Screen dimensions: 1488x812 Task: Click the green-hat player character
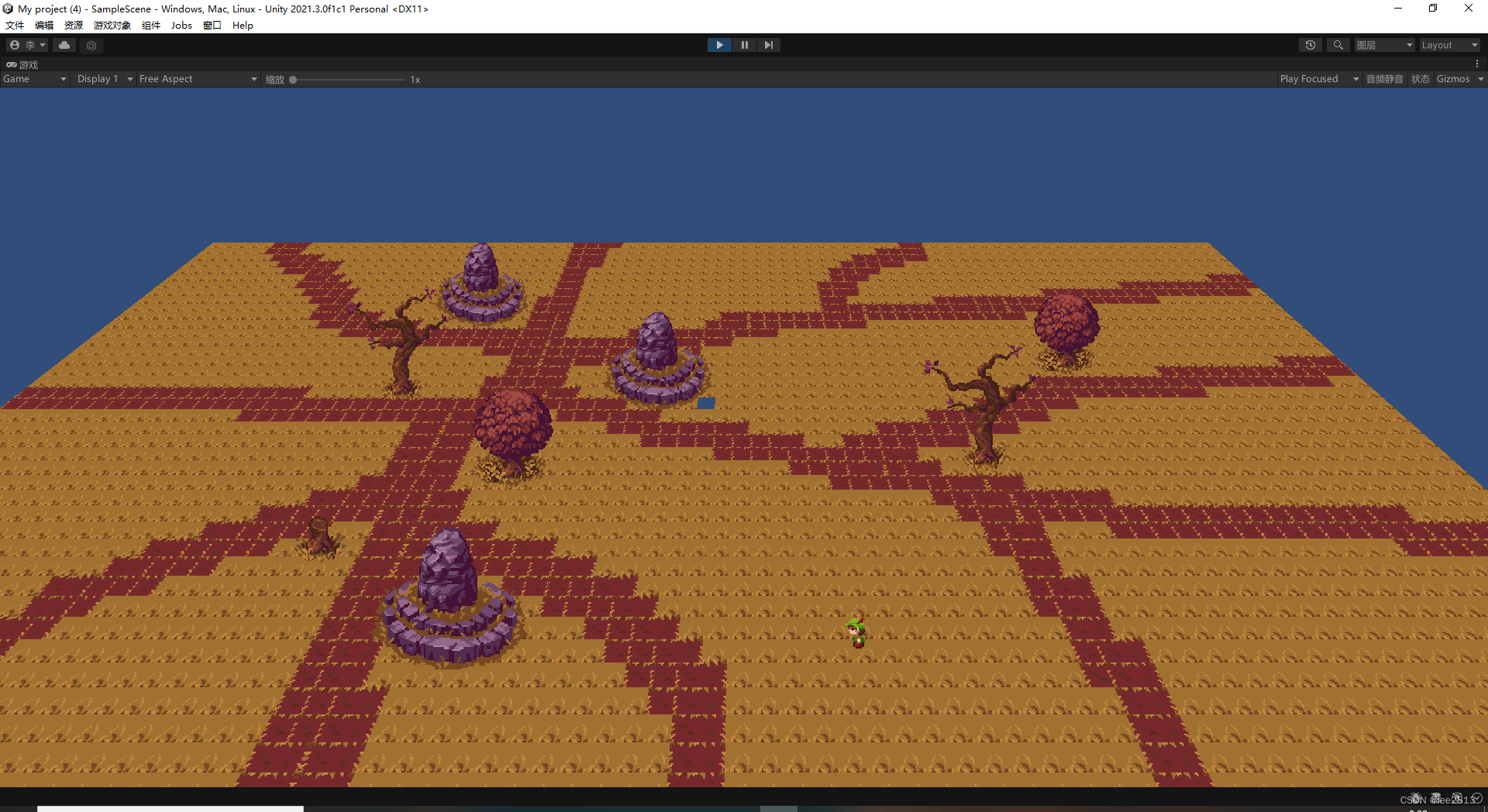point(856,632)
